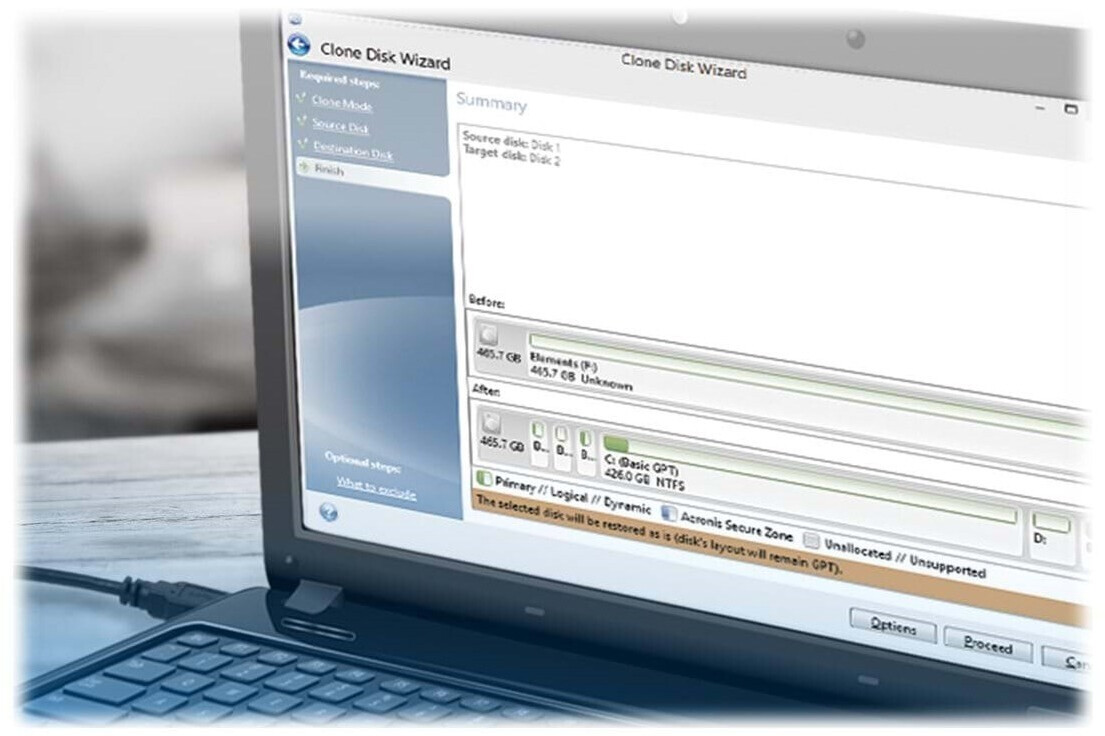Go to the Clone Mode step
The width and height of the screenshot is (1105, 736).
[341, 102]
